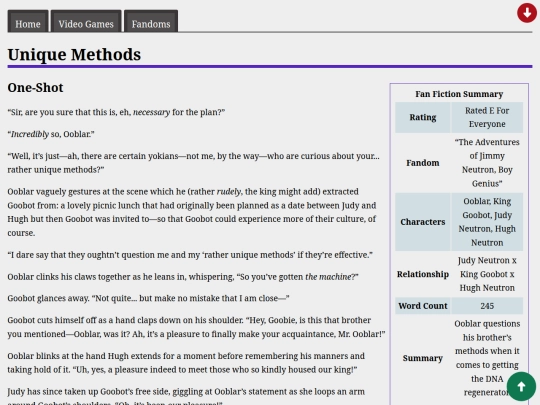
Task: Select the Summary label cell
Action: (x=423, y=358)
